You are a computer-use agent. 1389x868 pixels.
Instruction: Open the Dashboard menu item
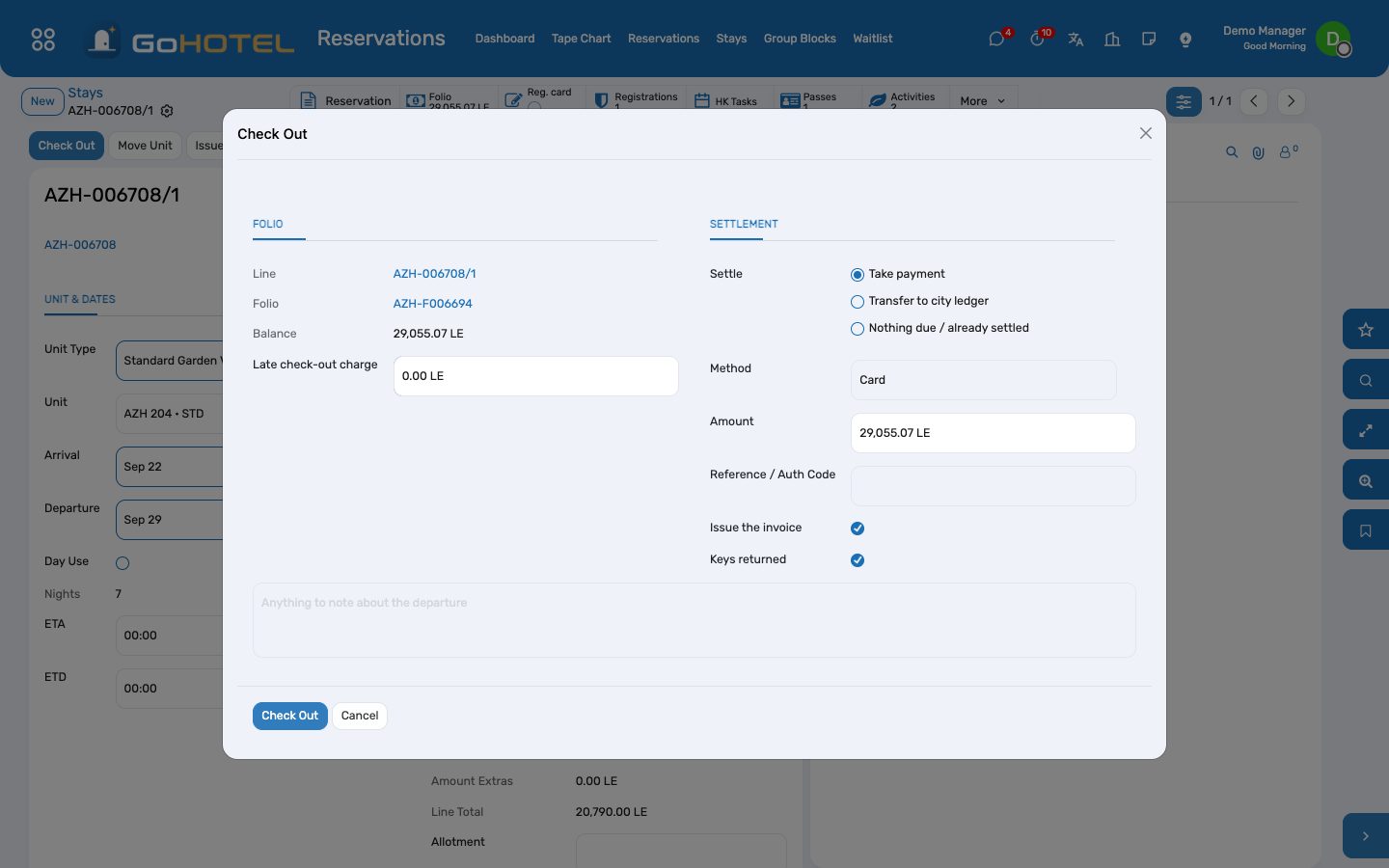coord(504,39)
